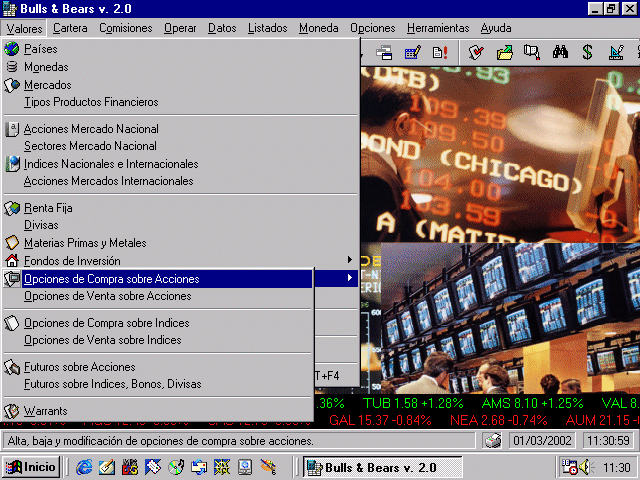Open Futuros sobre Acciones

[158, 367]
